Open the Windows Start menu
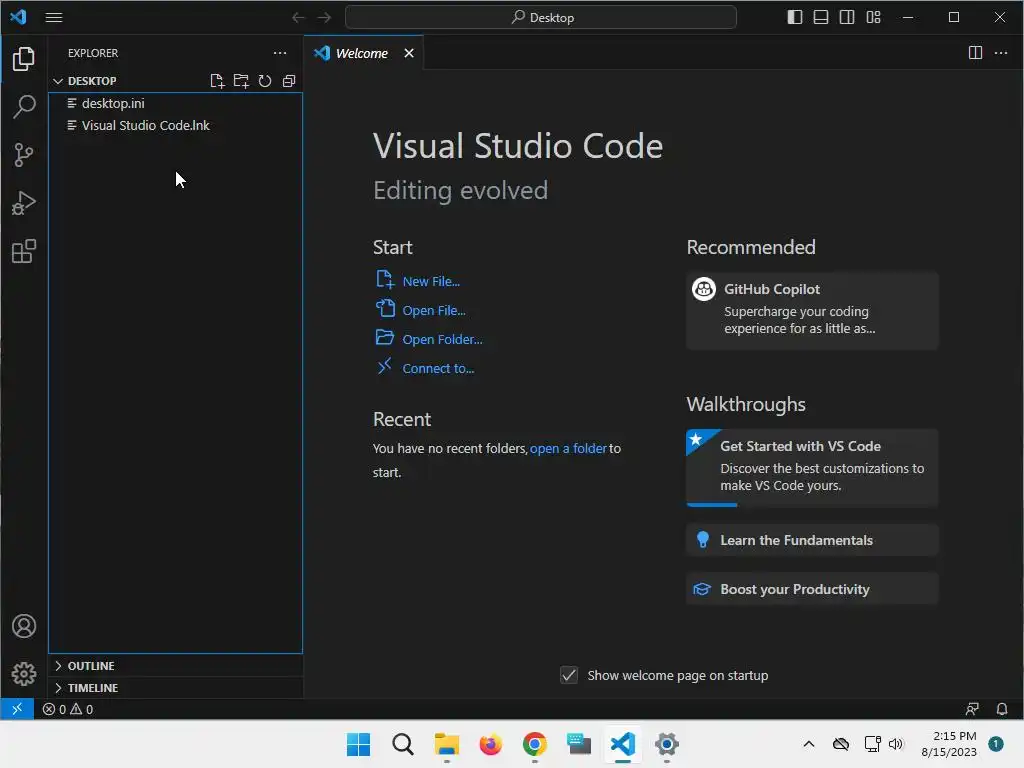Viewport: 1024px width, 768px height. pos(359,744)
